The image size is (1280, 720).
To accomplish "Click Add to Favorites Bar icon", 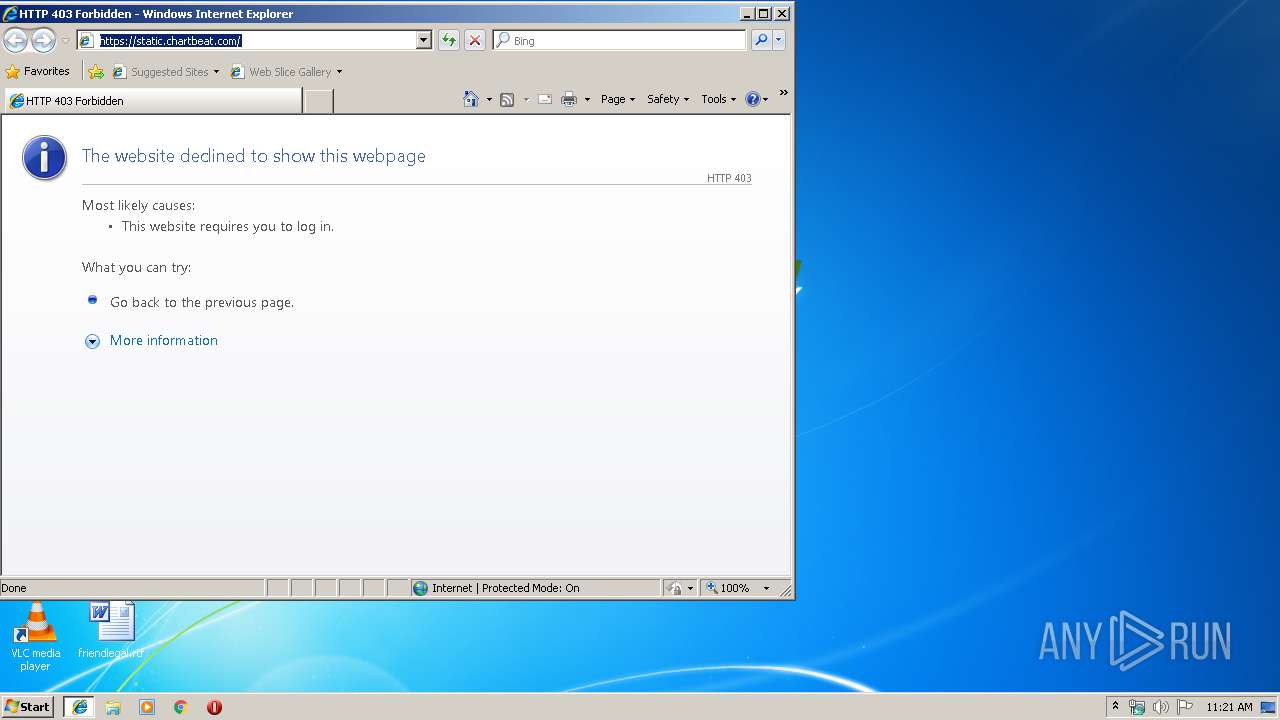I will point(96,72).
